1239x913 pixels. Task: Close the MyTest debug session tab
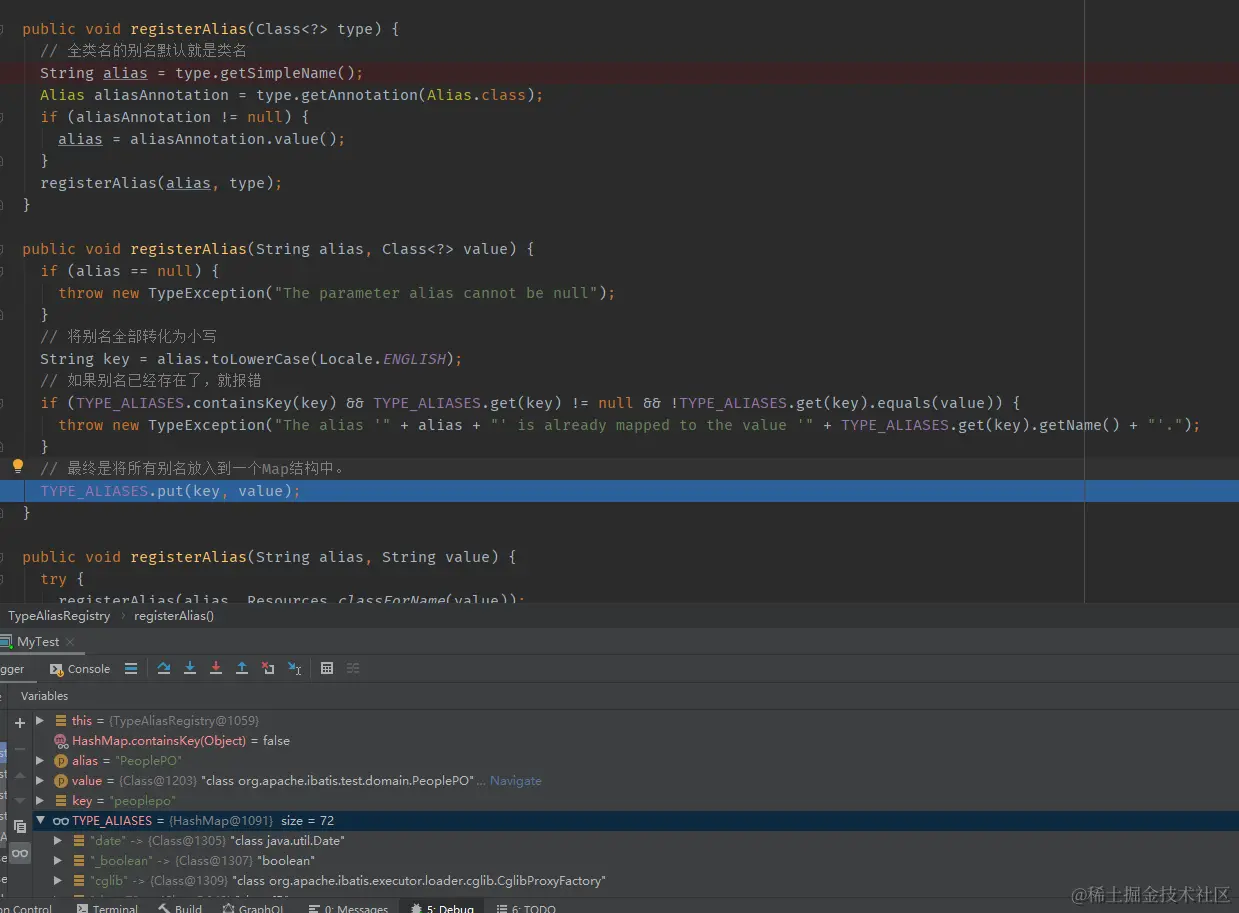(70, 642)
